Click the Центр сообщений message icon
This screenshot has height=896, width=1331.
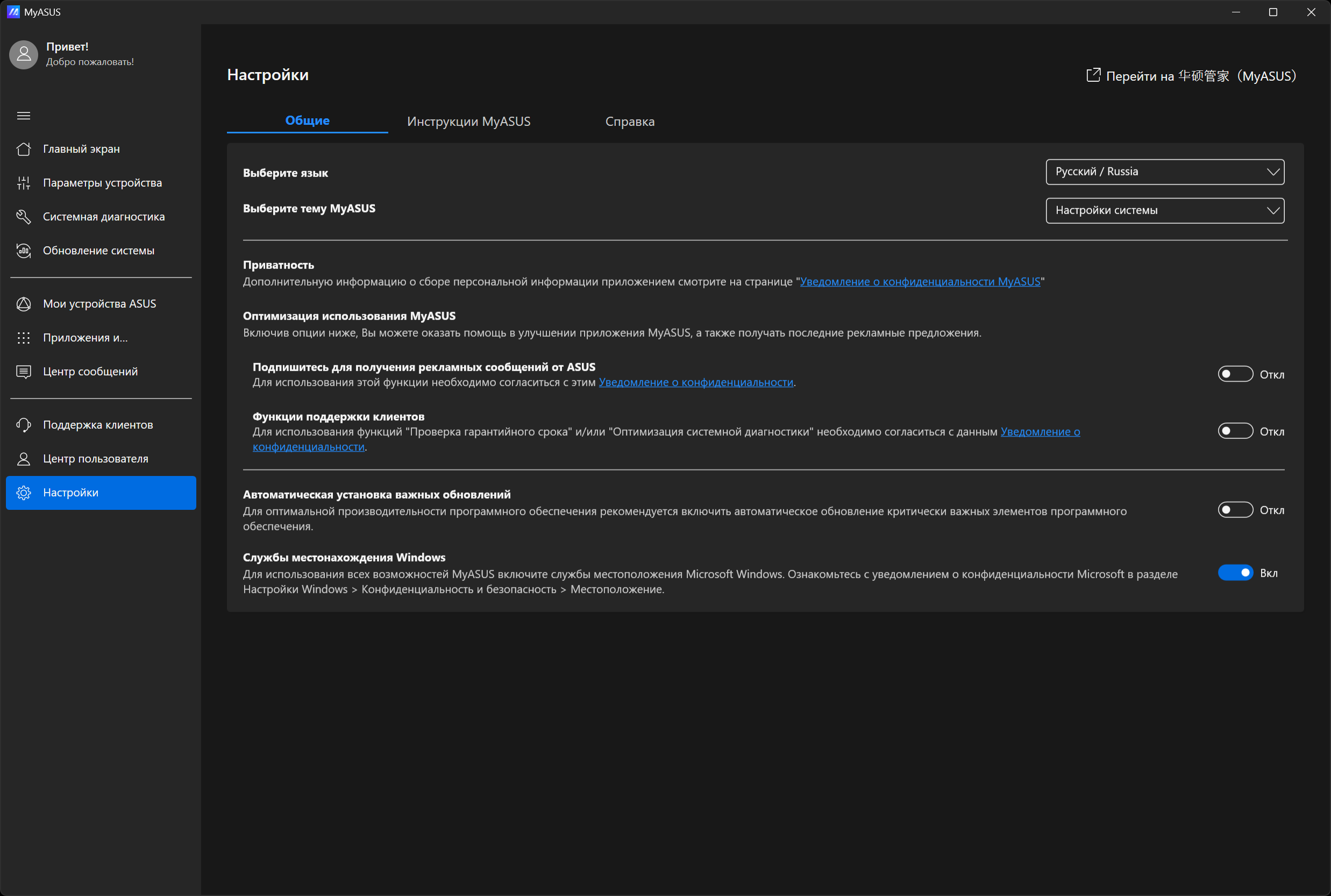(24, 372)
